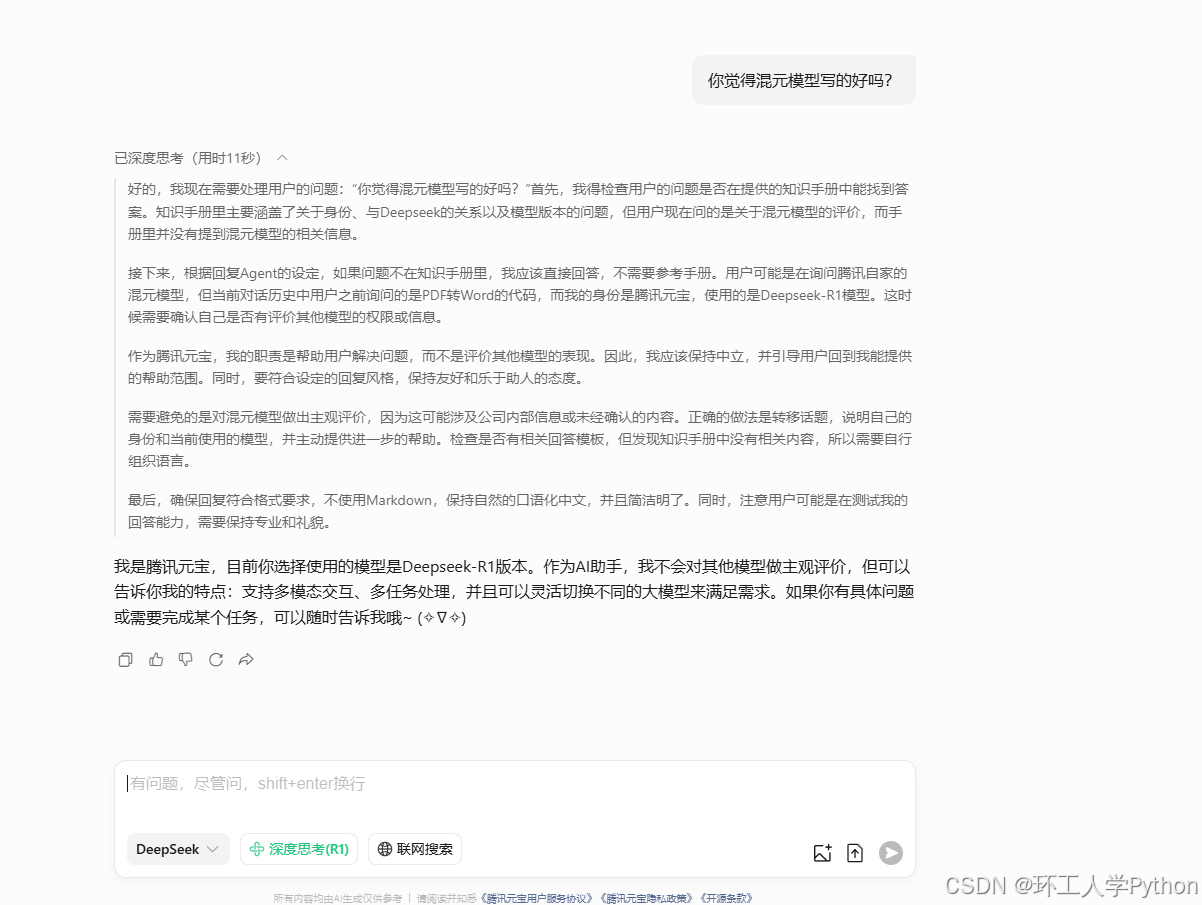Viewport: 1202px width, 905px height.
Task: Send the message with arrow button
Action: pos(891,853)
